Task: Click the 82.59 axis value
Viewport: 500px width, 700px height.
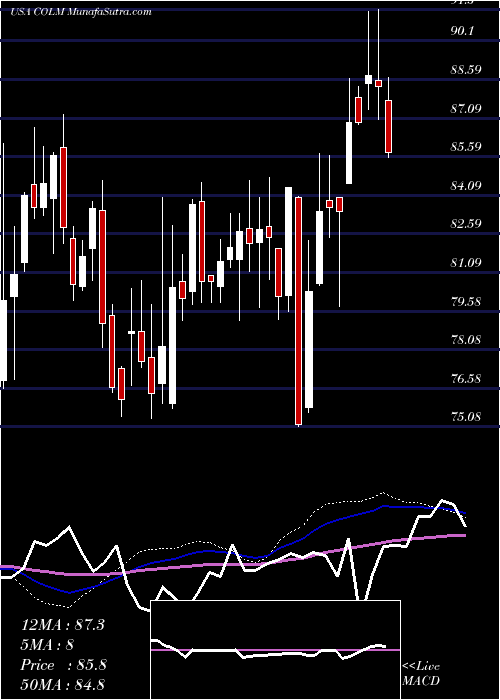Action: tap(466, 223)
